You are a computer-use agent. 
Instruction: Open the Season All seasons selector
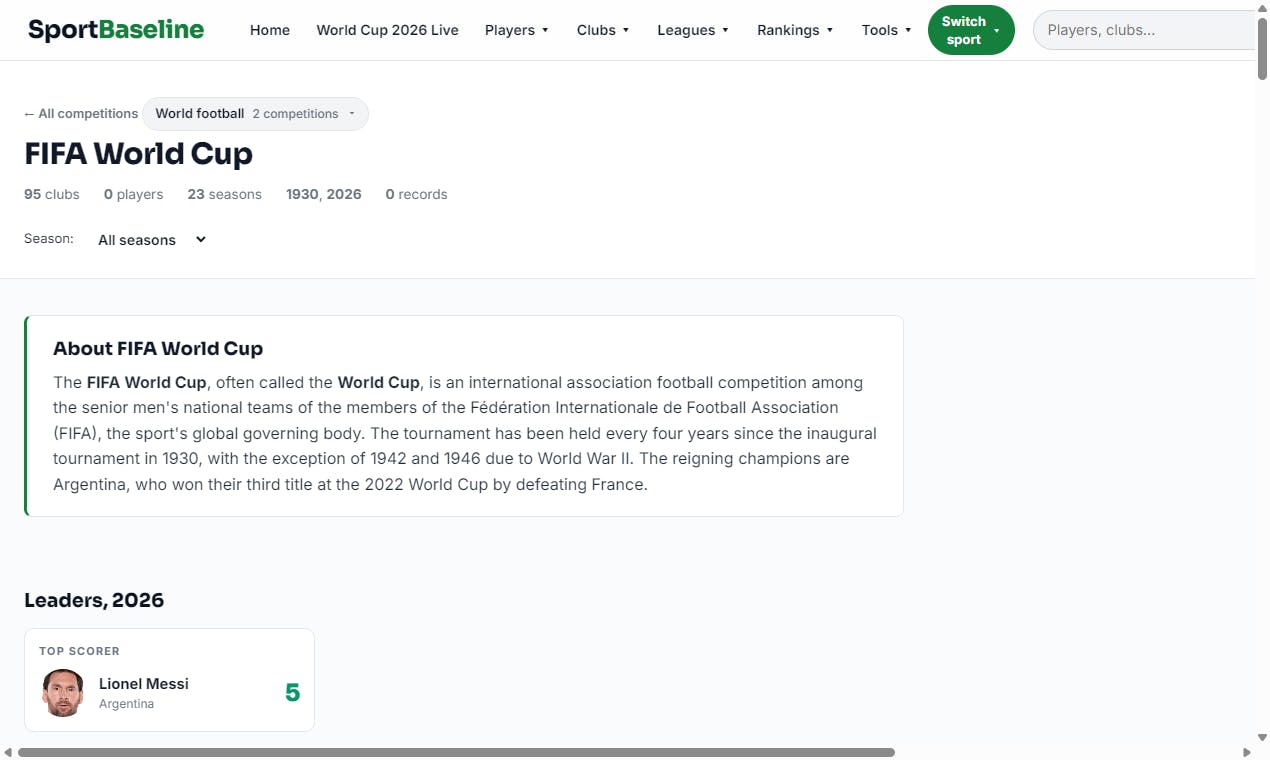point(152,240)
